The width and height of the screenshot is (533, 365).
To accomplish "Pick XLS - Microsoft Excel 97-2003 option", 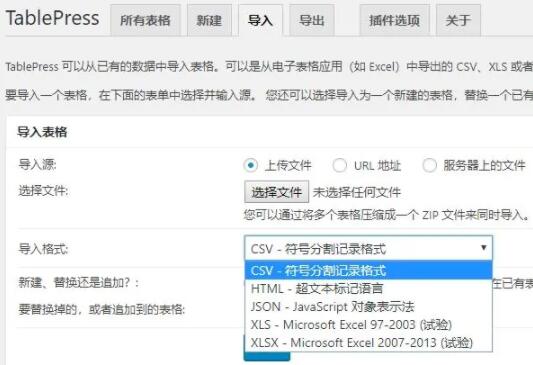I will [368, 325].
